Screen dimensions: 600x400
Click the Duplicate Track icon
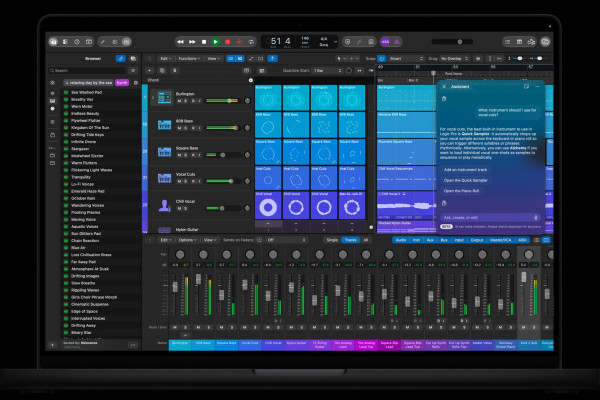pyautogui.click(x=162, y=70)
